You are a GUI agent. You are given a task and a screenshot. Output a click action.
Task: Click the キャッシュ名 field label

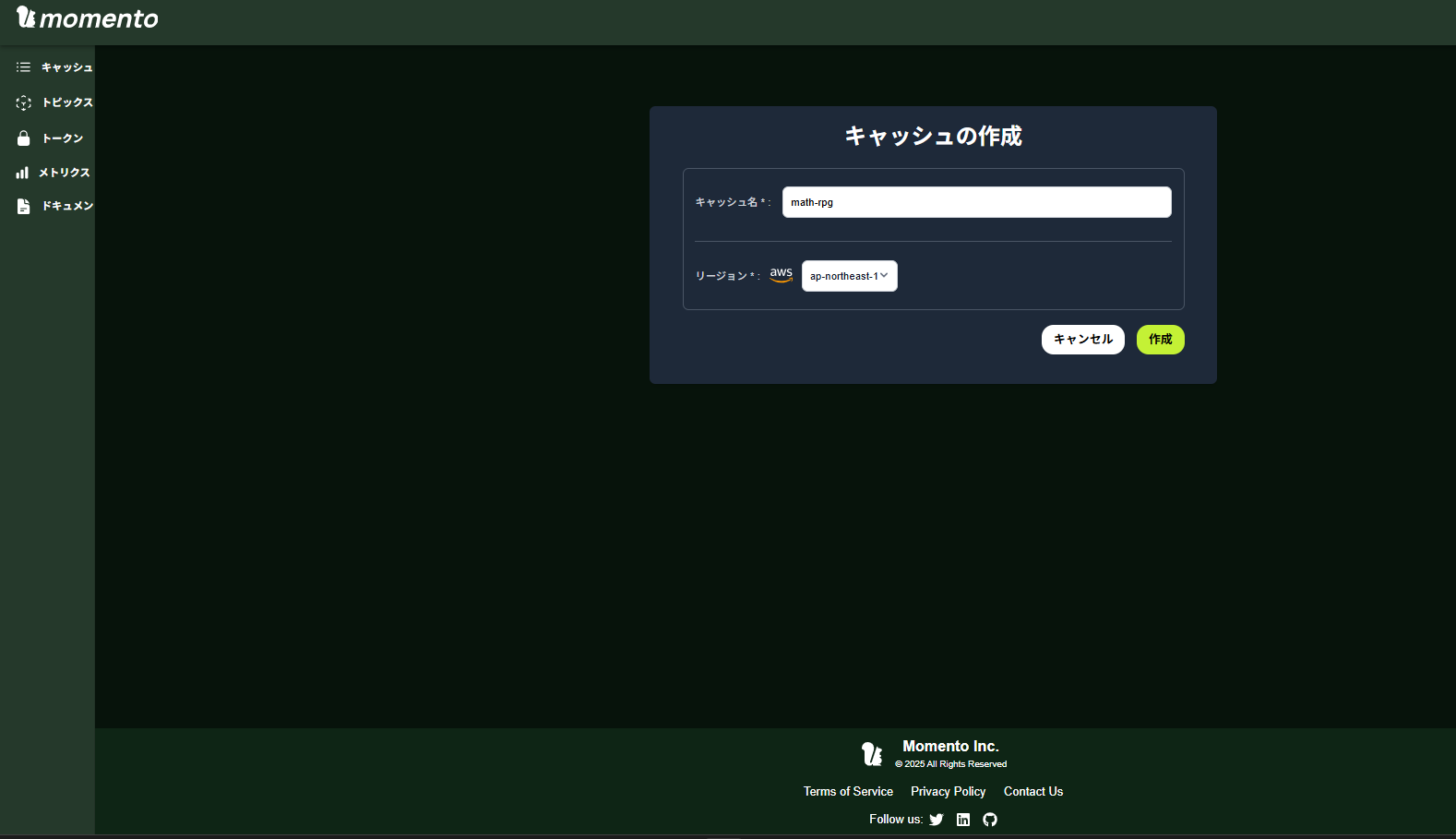tap(732, 202)
